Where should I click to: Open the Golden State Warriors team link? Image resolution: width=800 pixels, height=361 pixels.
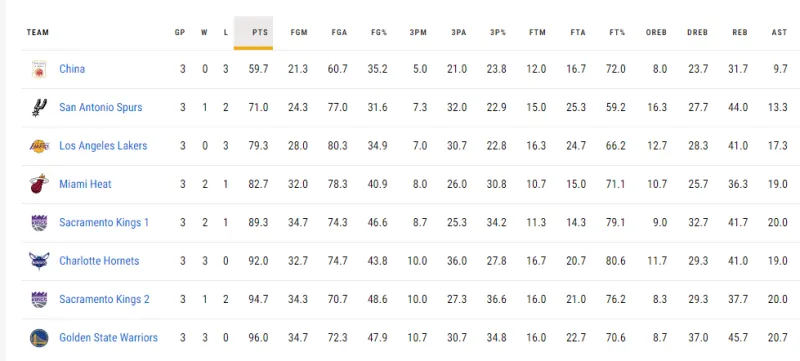108,338
